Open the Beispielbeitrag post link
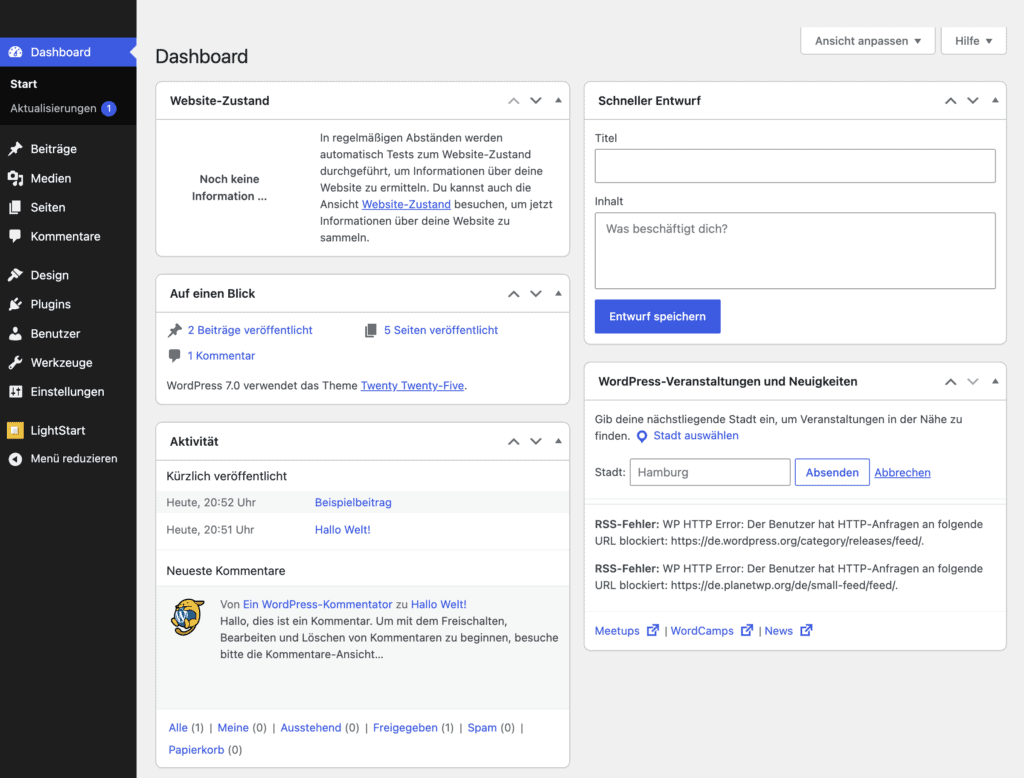 (x=353, y=502)
